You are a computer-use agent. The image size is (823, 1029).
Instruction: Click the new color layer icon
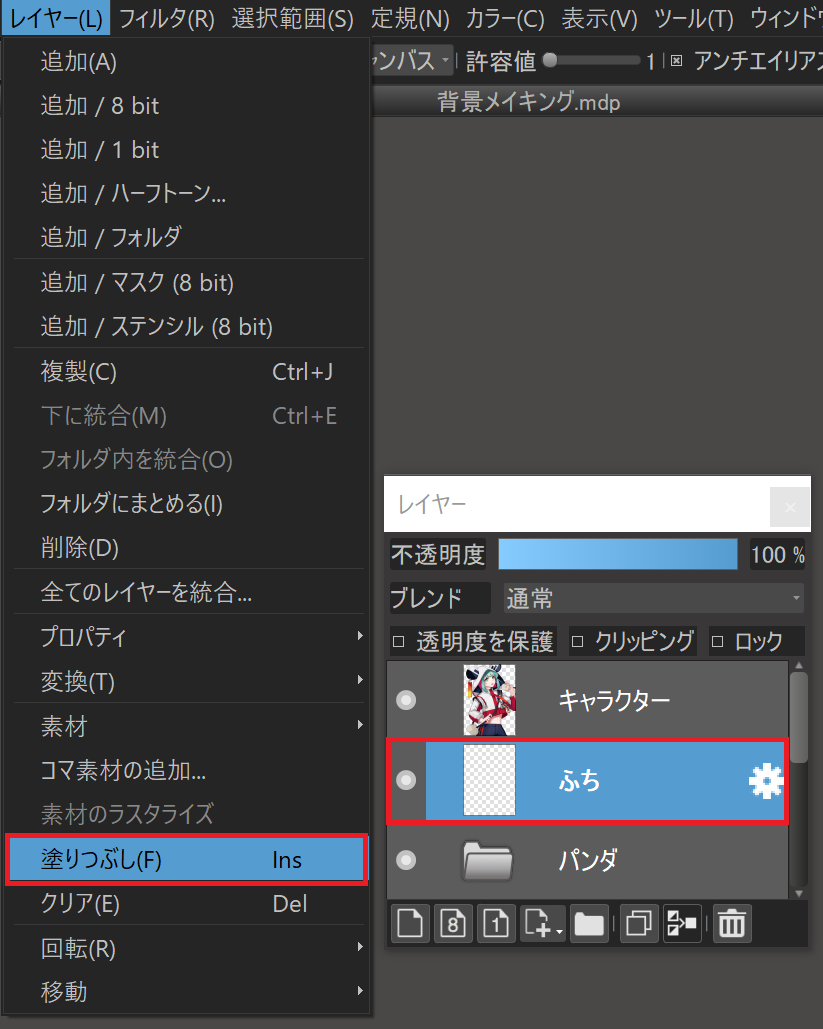click(407, 924)
